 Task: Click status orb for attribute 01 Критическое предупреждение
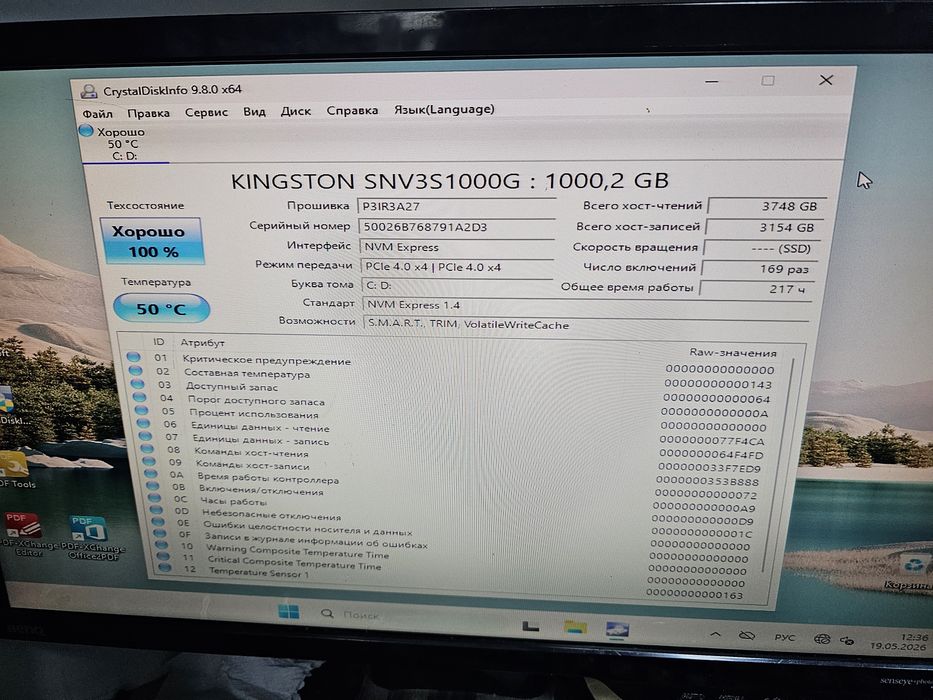point(133,357)
